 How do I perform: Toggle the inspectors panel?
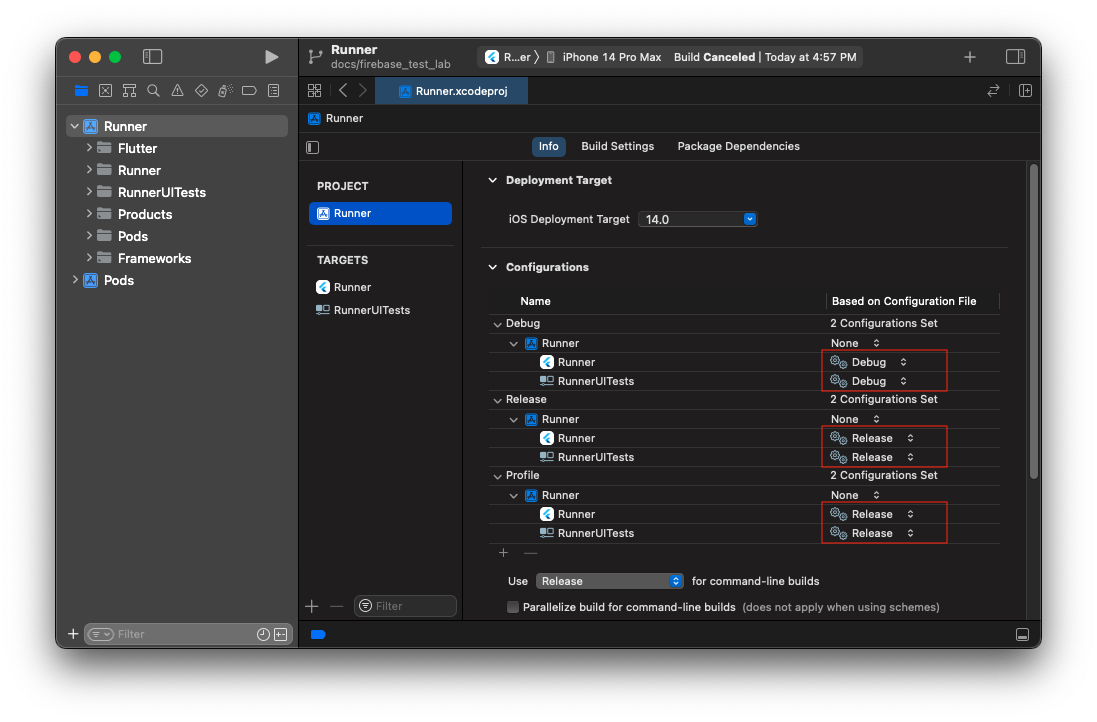pos(1015,57)
